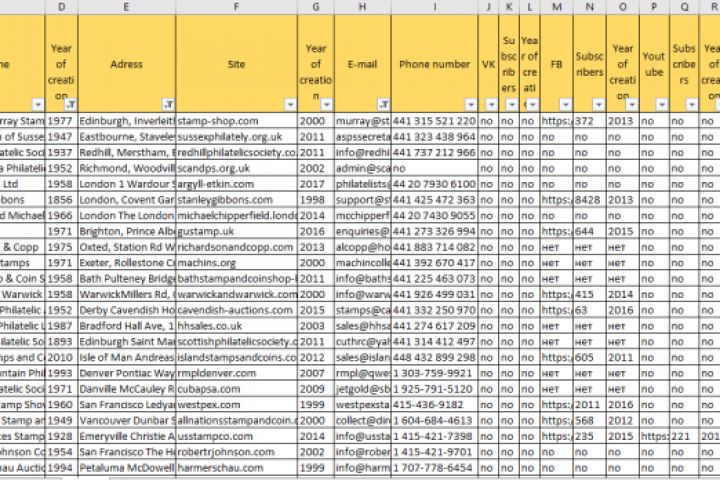Open filter dropdown in column D header

click(x=70, y=105)
